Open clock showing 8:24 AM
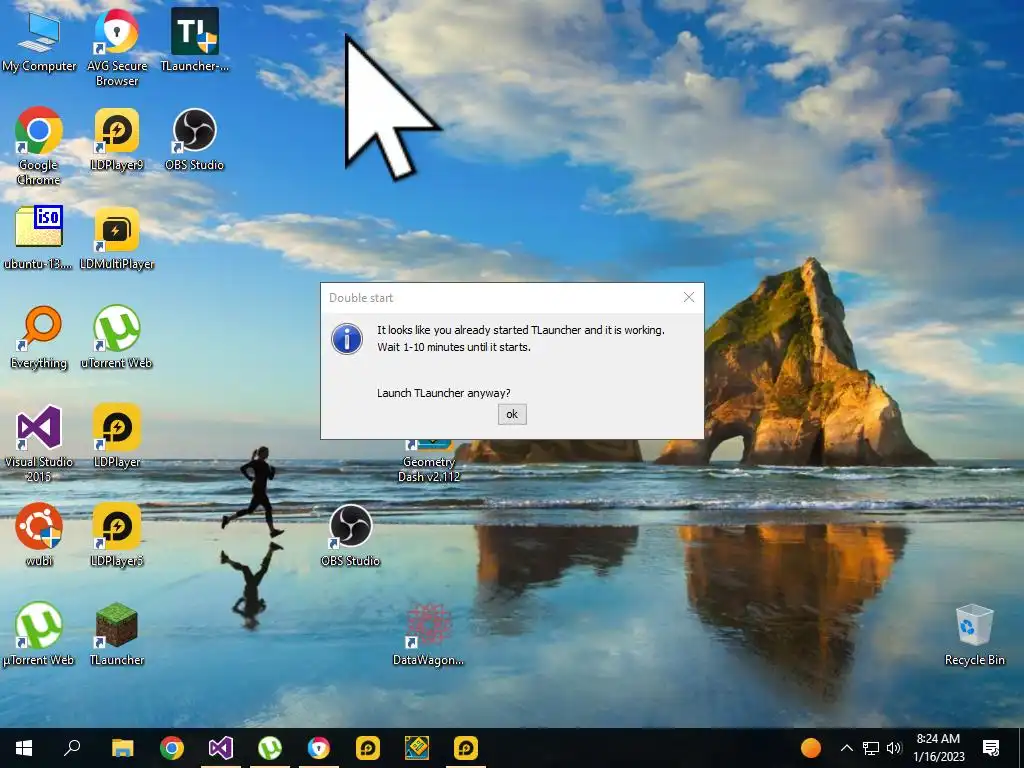The height and width of the screenshot is (768, 1024). pyautogui.click(x=938, y=748)
